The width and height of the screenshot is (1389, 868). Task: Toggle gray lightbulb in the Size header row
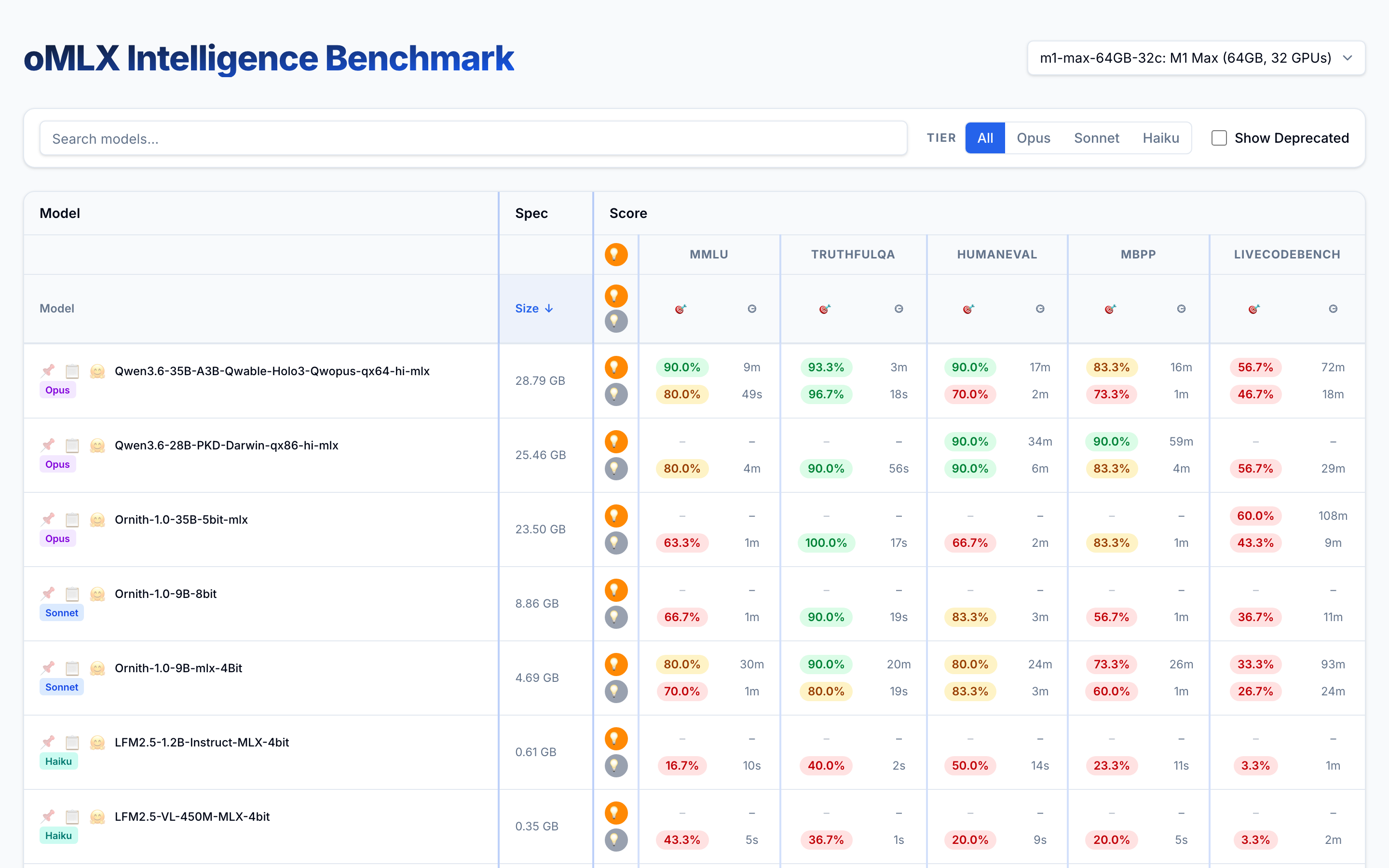[616, 322]
